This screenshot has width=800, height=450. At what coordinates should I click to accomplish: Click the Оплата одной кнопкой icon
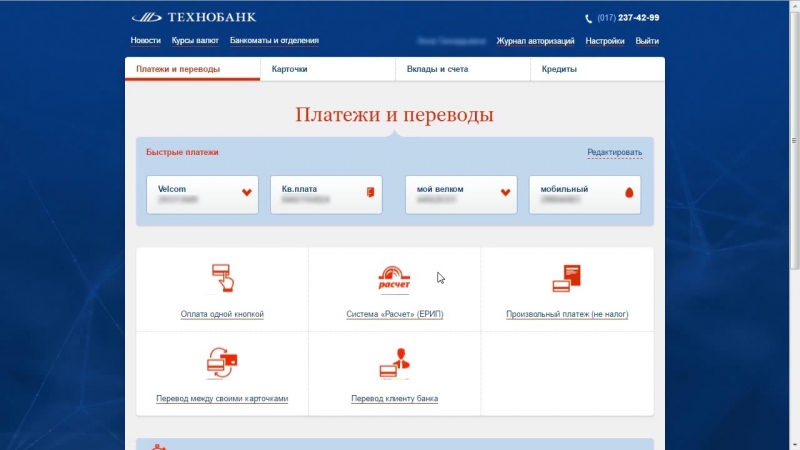click(222, 278)
